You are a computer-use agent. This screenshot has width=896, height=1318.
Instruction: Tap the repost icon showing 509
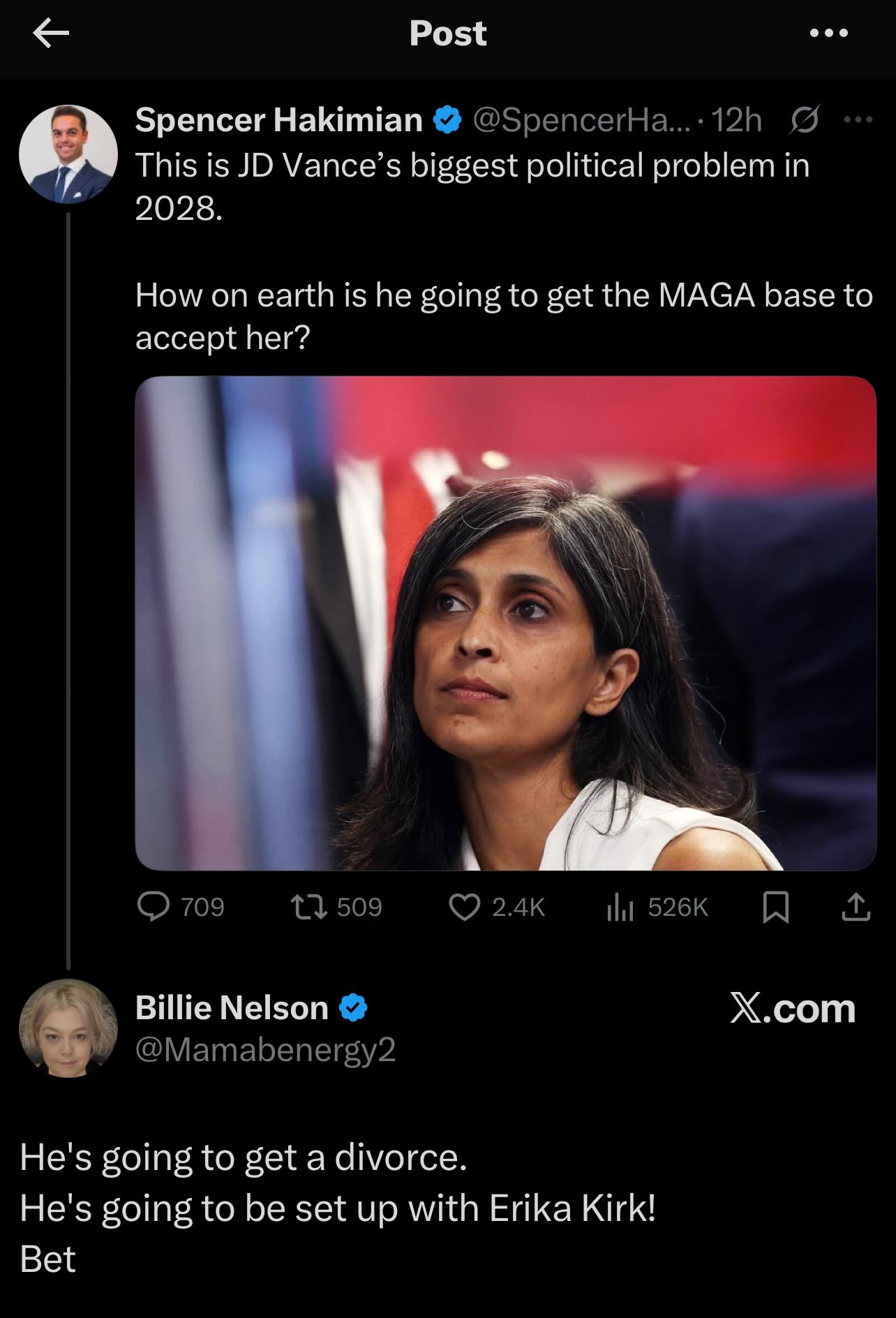(308, 907)
